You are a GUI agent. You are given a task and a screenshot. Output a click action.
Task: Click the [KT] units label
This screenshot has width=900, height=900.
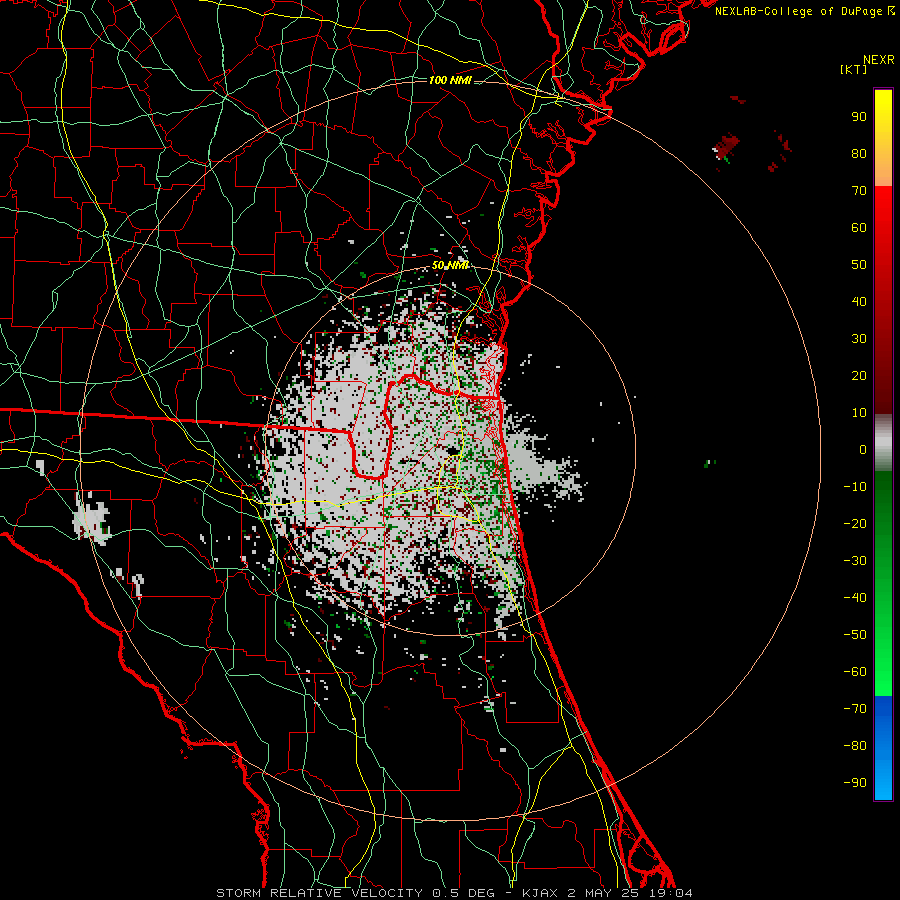[854, 69]
